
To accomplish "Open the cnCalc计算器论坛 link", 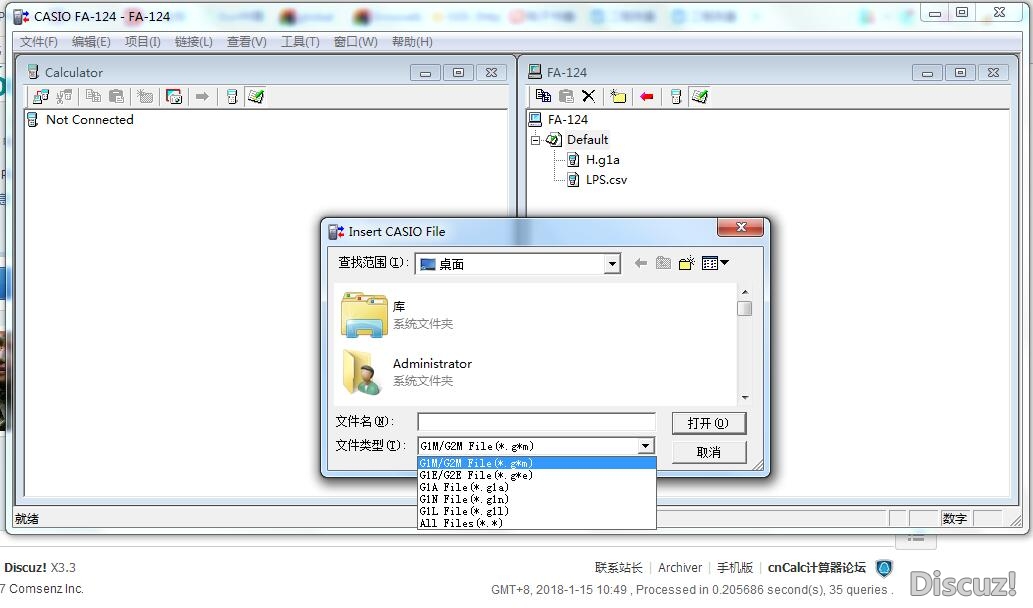I will pos(816,568).
